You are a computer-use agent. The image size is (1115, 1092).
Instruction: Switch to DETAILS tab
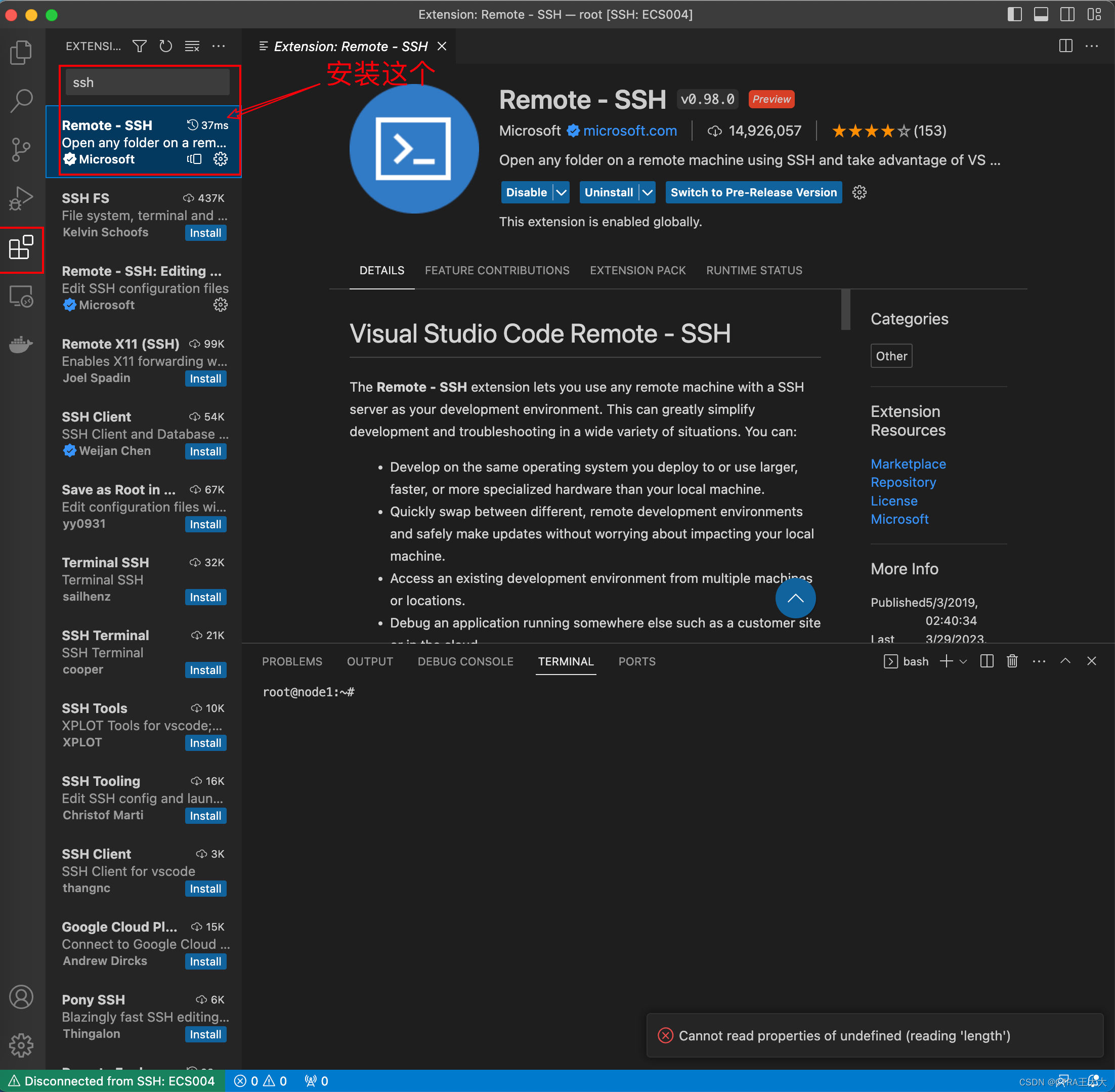point(382,270)
